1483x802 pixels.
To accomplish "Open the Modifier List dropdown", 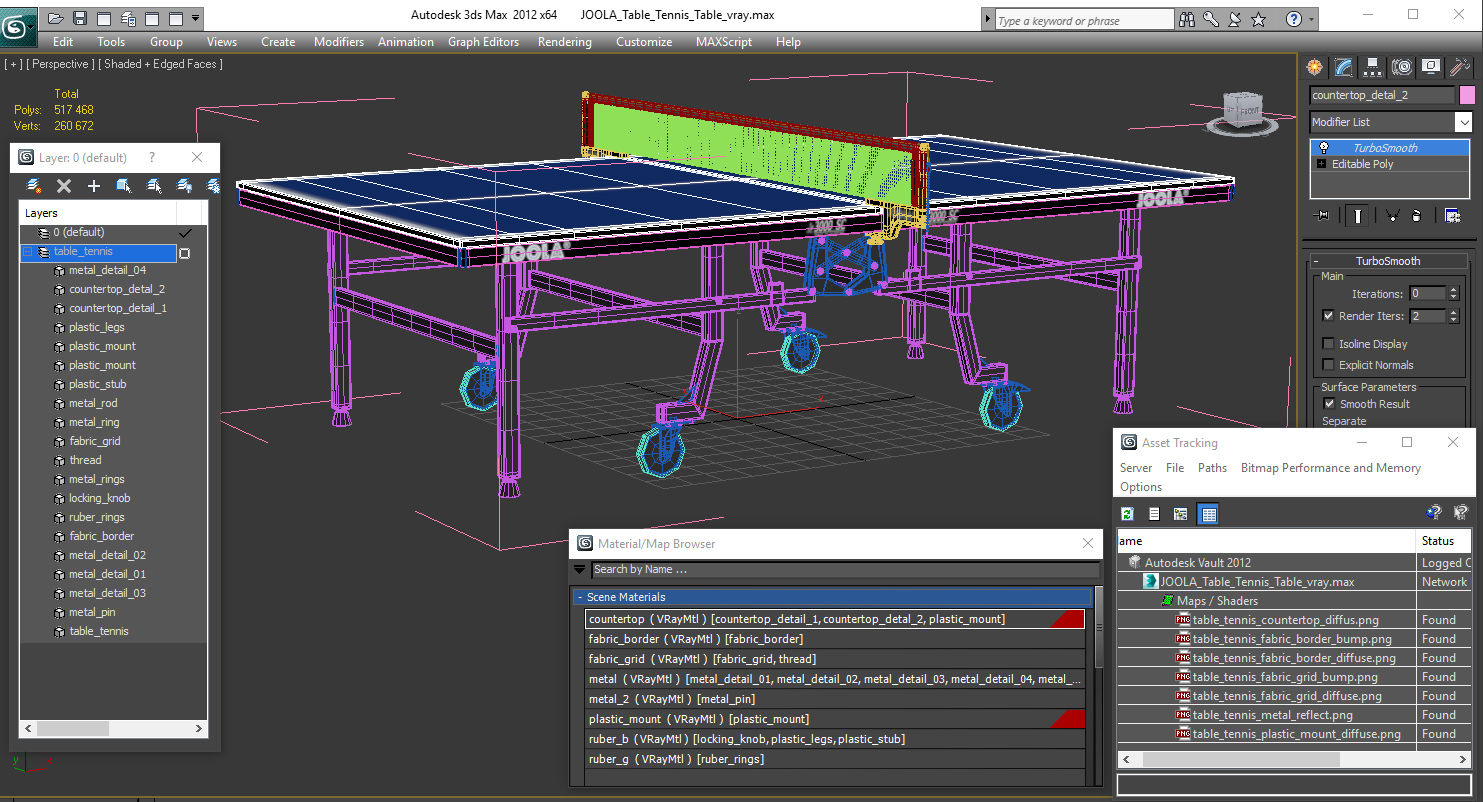I will (x=1464, y=122).
